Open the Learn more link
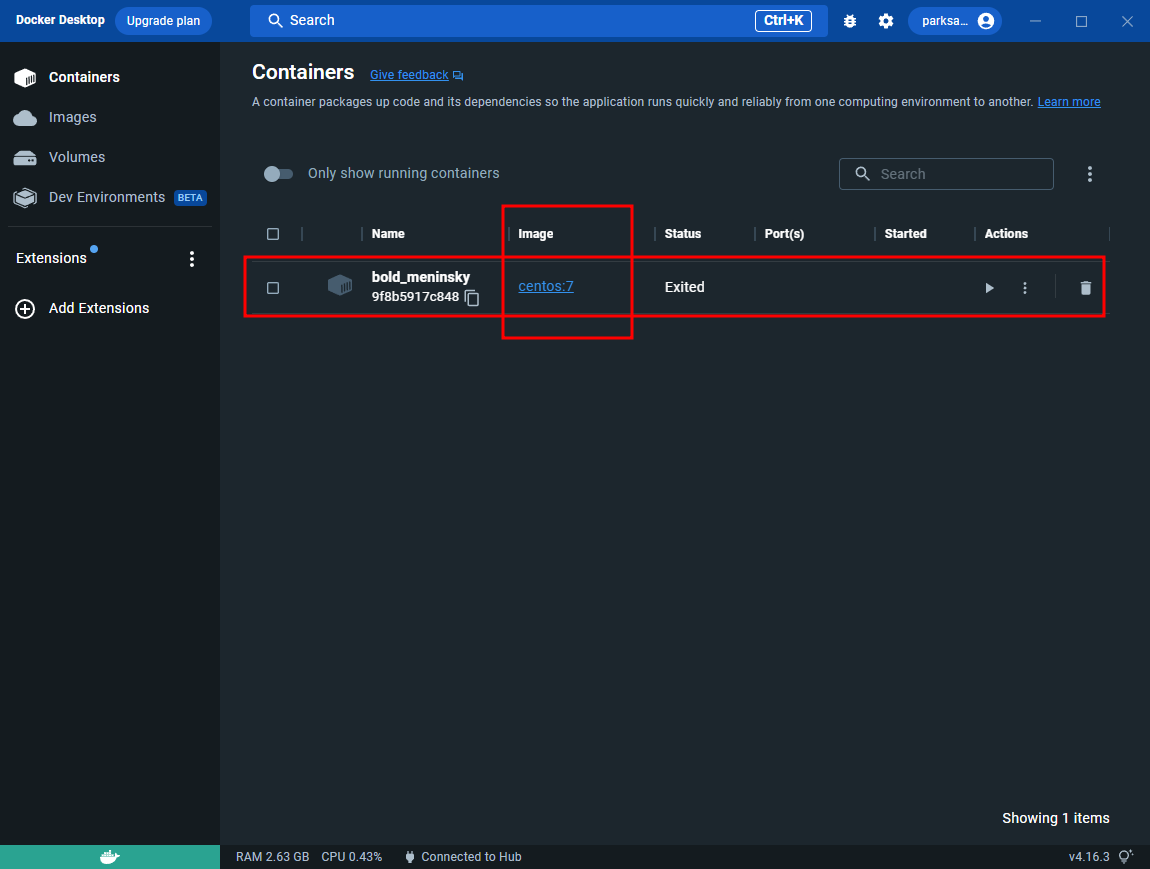 point(1069,102)
